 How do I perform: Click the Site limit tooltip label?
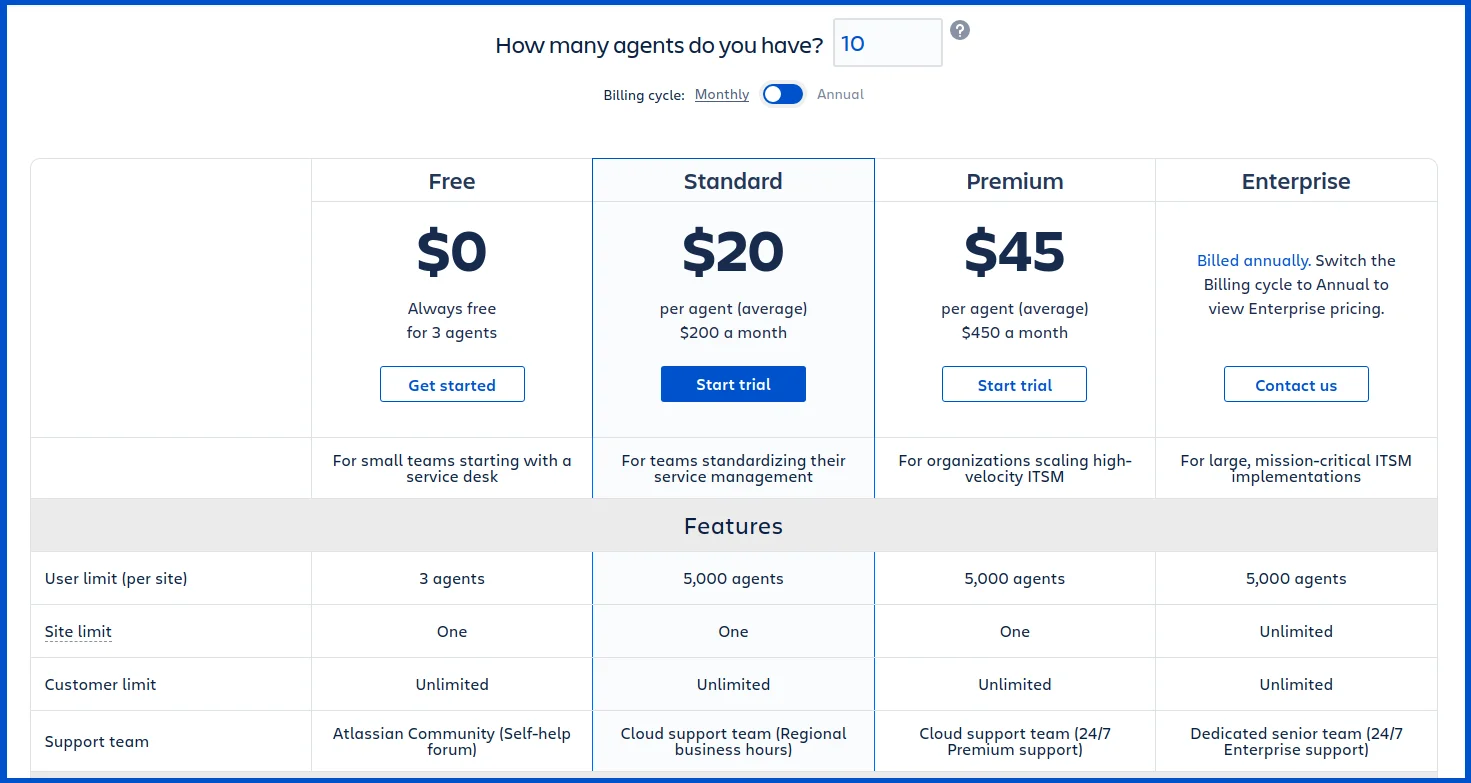point(78,632)
